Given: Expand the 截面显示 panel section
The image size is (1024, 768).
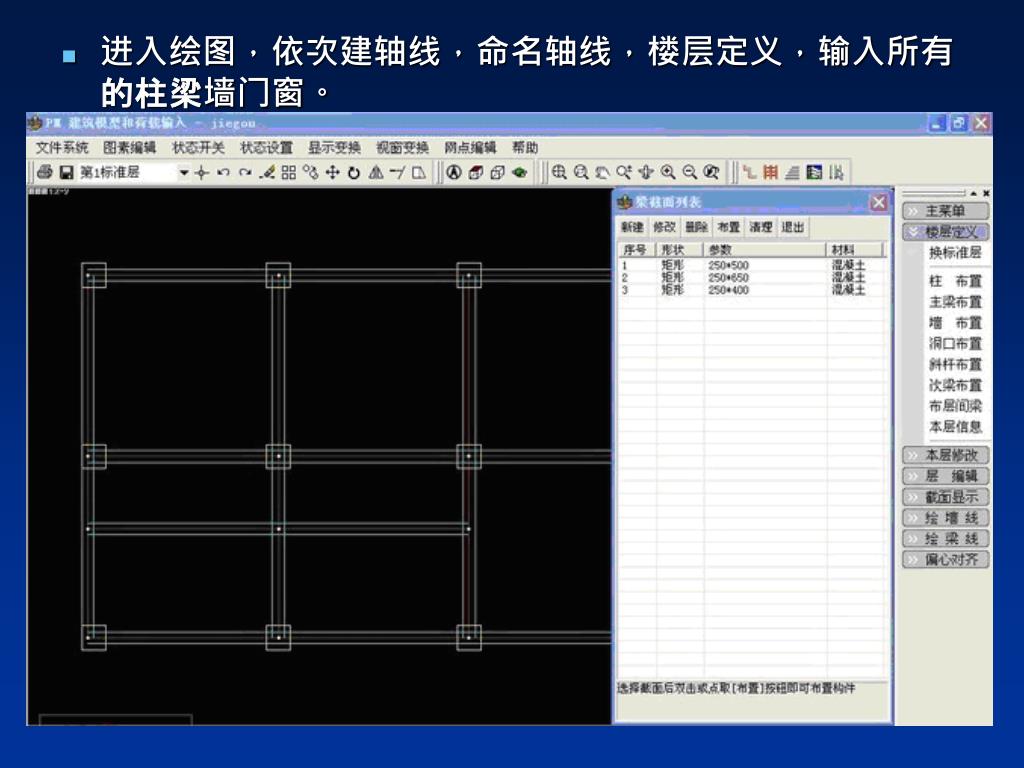Looking at the screenshot, I should pyautogui.click(x=946, y=497).
